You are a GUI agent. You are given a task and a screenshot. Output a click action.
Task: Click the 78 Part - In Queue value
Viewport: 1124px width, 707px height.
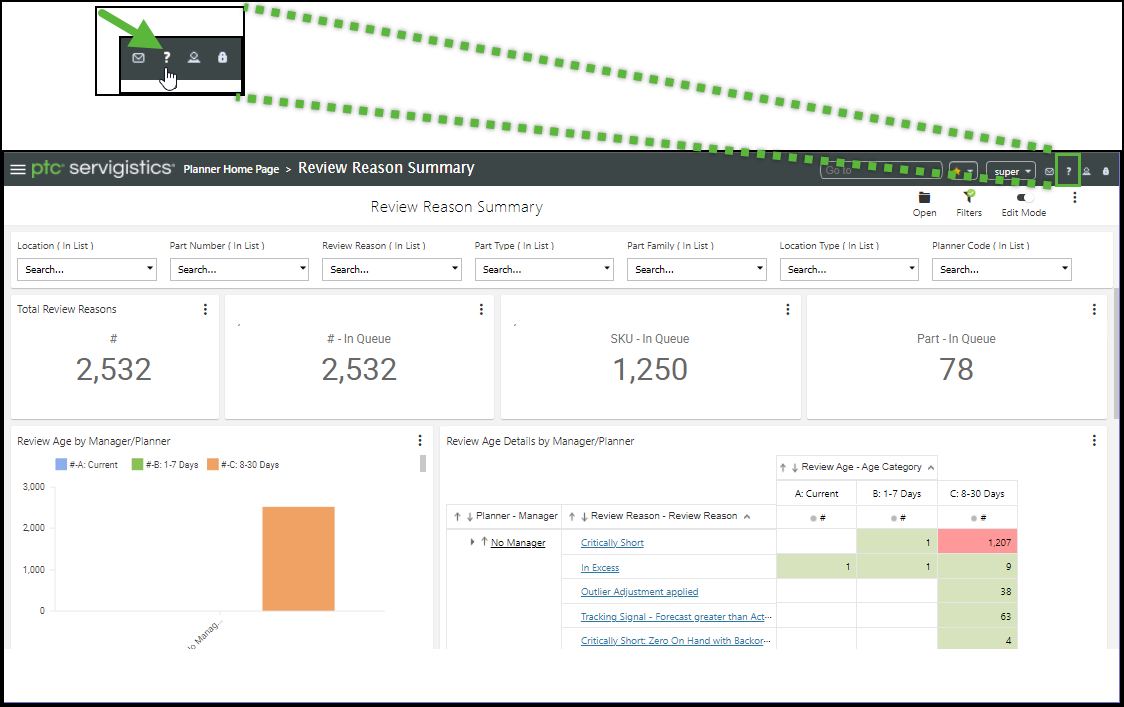tap(956, 370)
